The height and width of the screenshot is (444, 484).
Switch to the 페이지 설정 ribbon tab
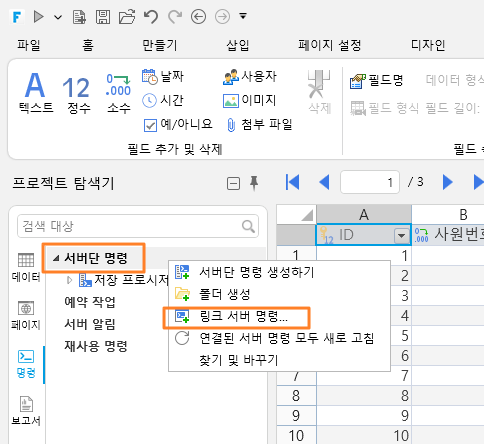click(330, 45)
